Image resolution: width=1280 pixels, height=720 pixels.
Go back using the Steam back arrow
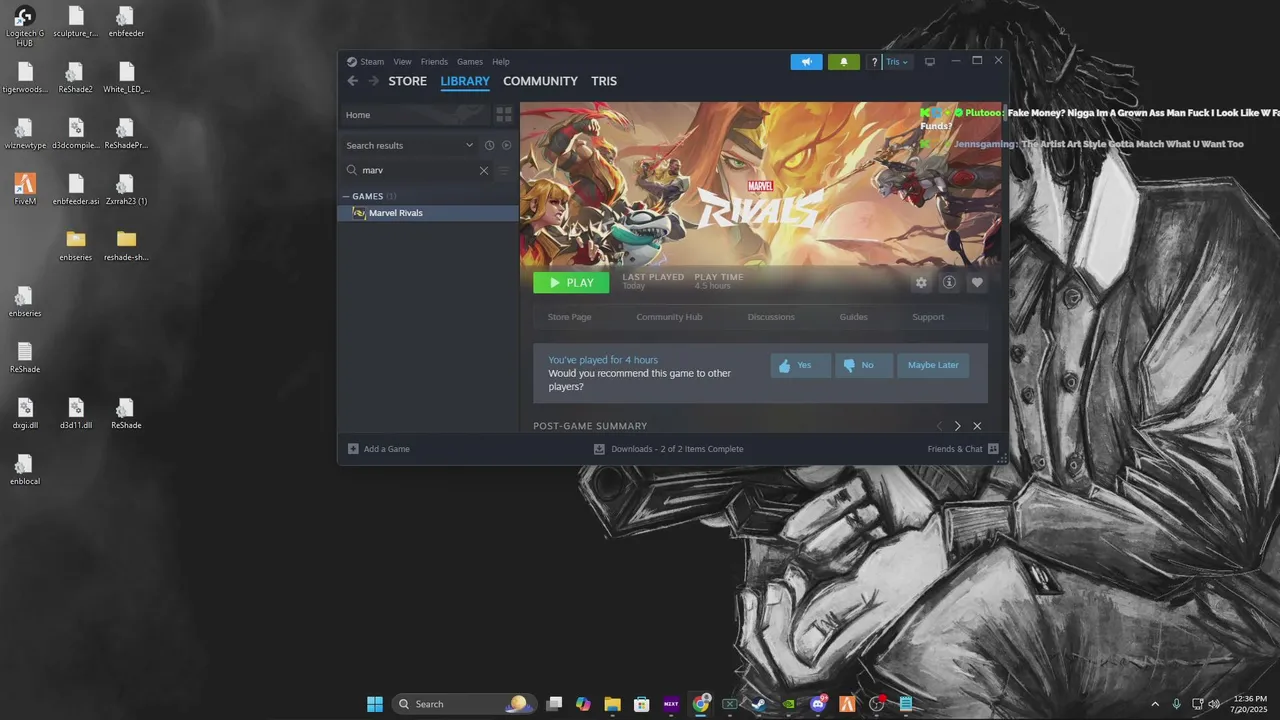pos(352,81)
